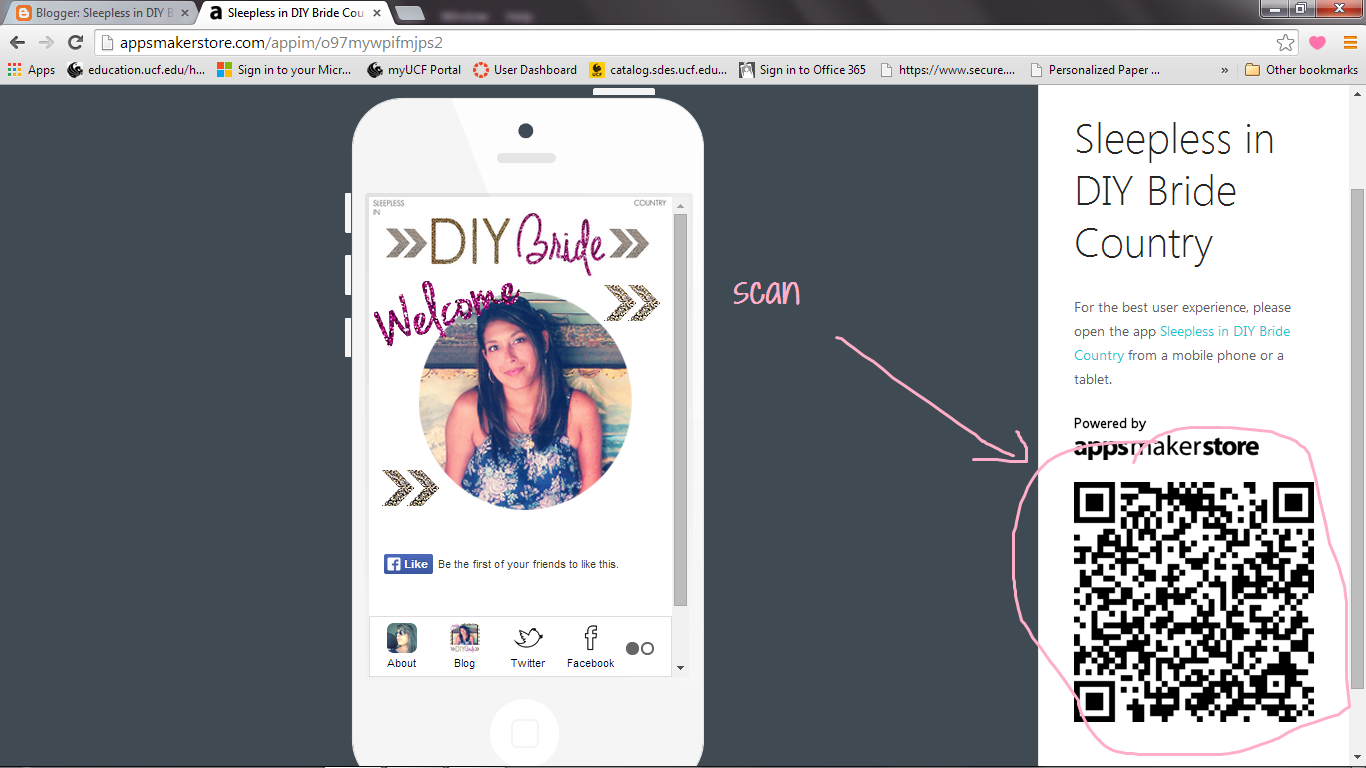Bookmark this page with the star icon

(1286, 42)
